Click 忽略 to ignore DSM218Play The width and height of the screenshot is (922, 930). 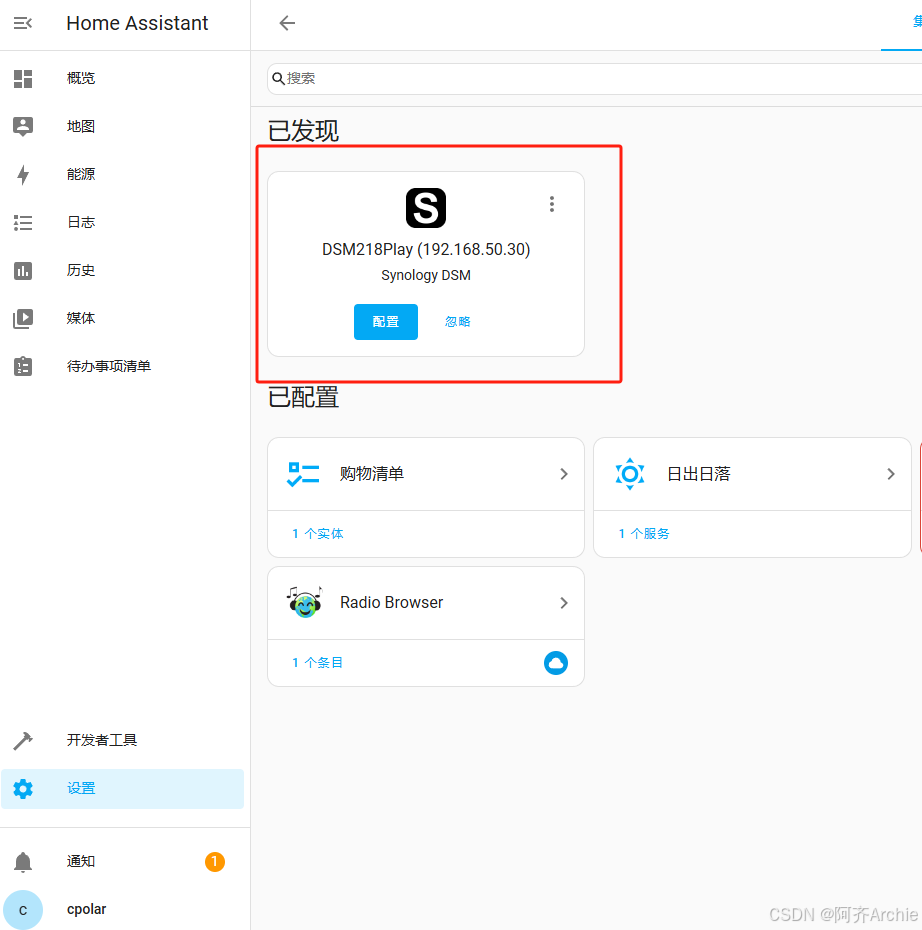click(x=457, y=321)
